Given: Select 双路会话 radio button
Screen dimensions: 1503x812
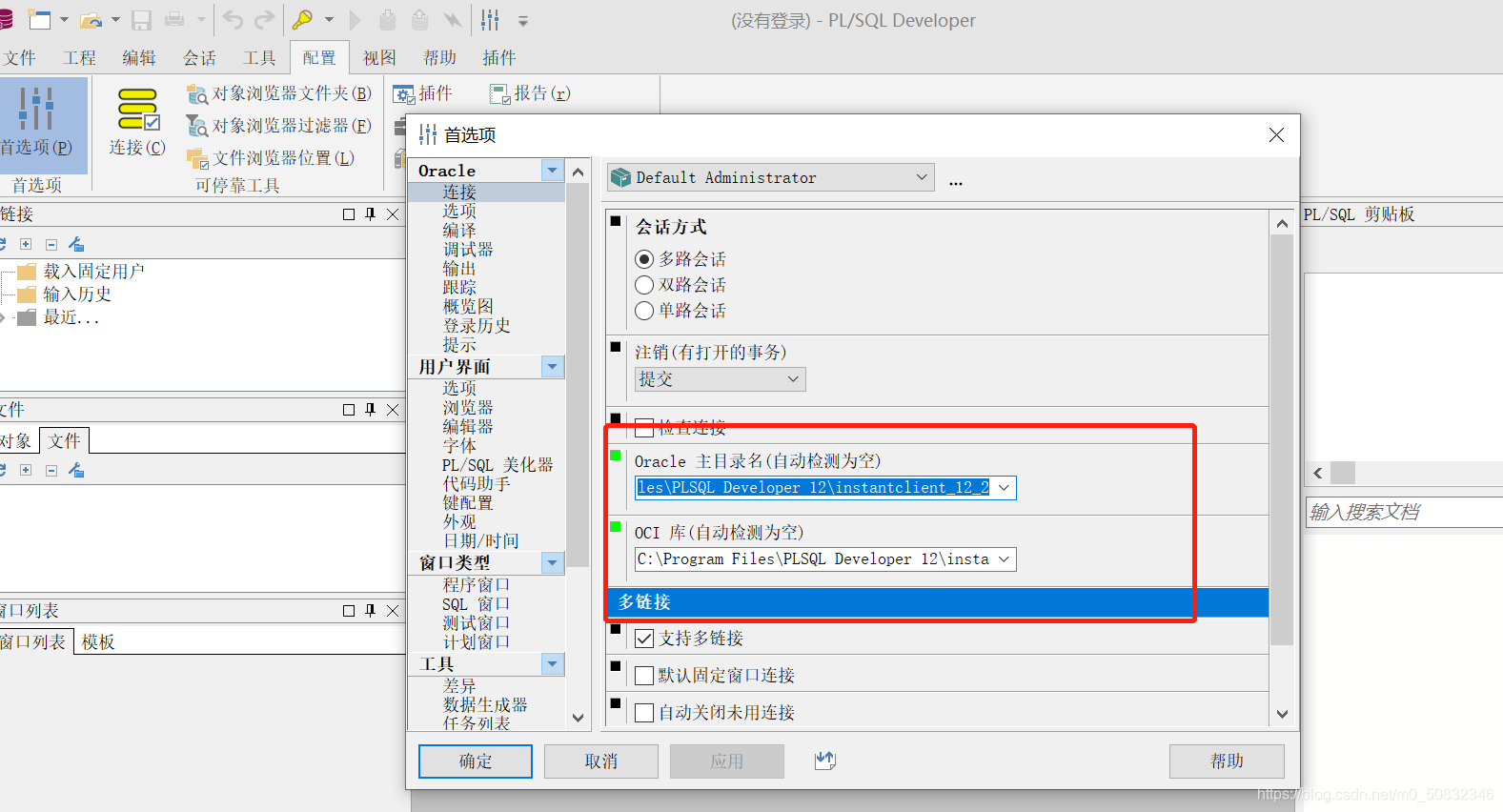Looking at the screenshot, I should (x=644, y=285).
